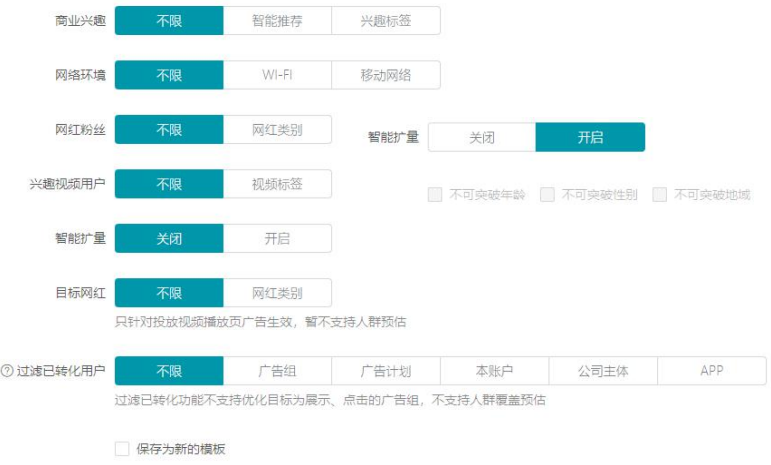Select 不限 for 网红粉丝
Viewport: 771px width, 465px height.
coord(169,130)
